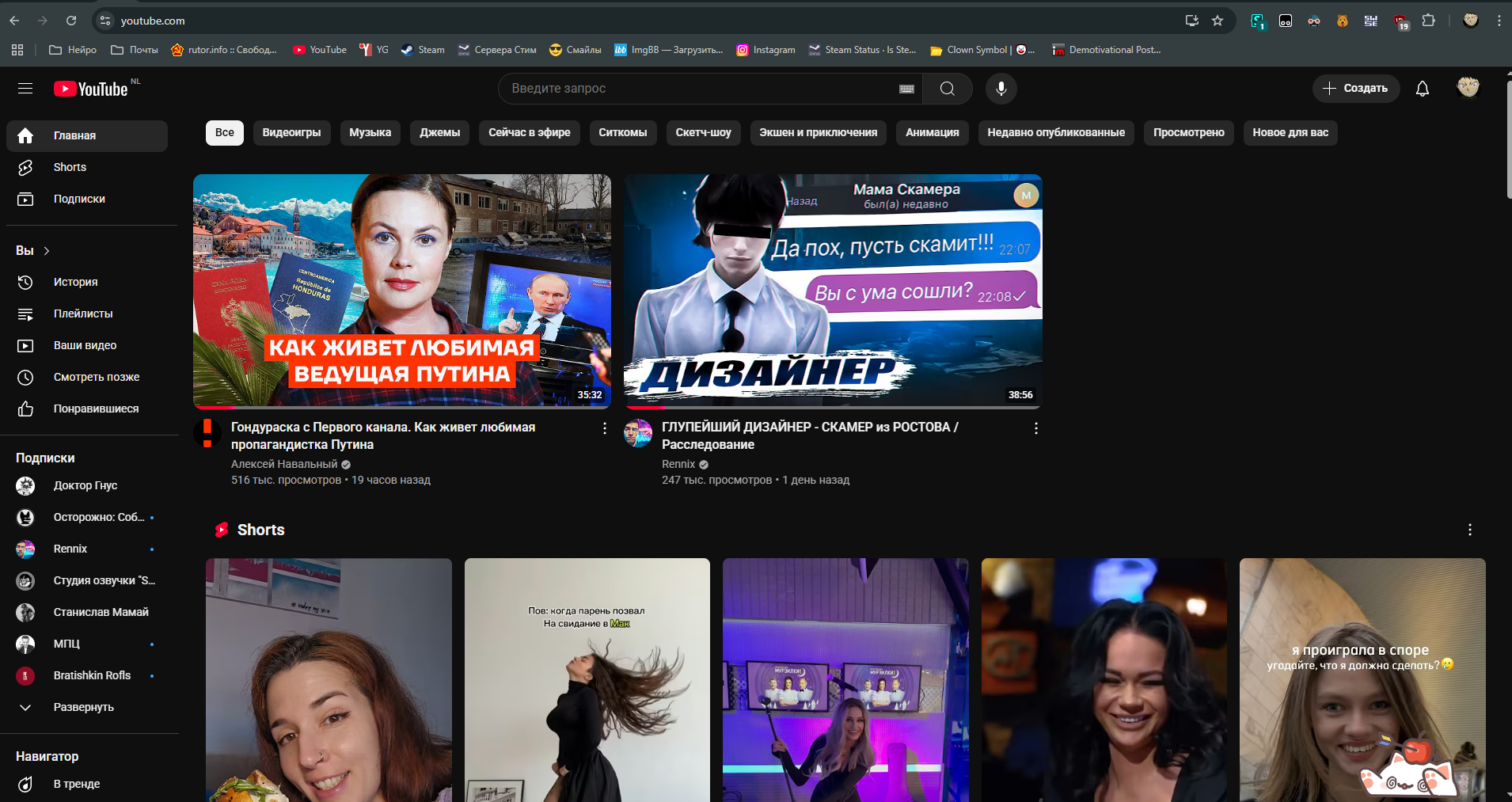The height and width of the screenshot is (802, 1512).
Task: Open the three-dot menu for Rennix video
Action: tap(1035, 428)
